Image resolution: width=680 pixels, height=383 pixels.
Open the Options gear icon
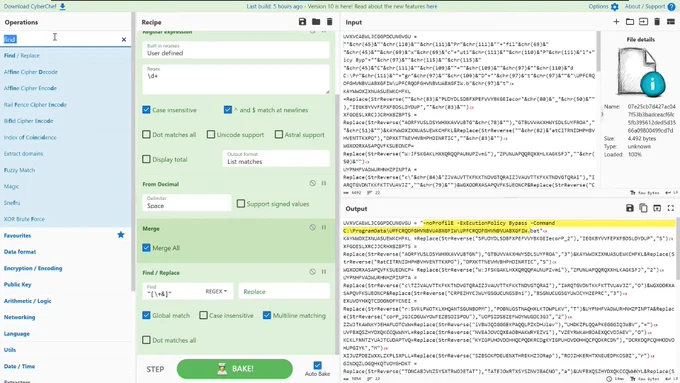click(x=615, y=7)
